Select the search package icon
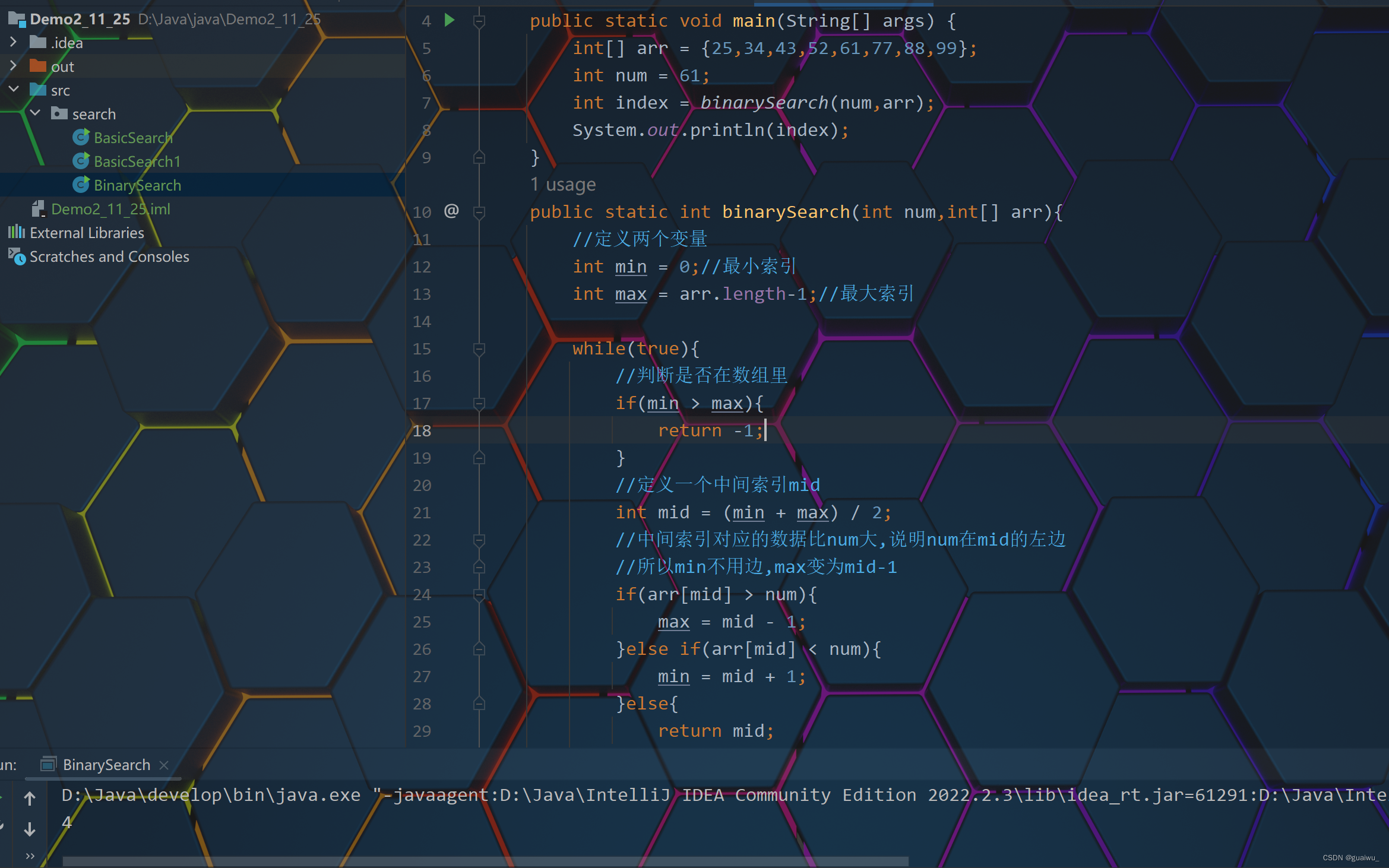The width and height of the screenshot is (1389, 868). (59, 113)
